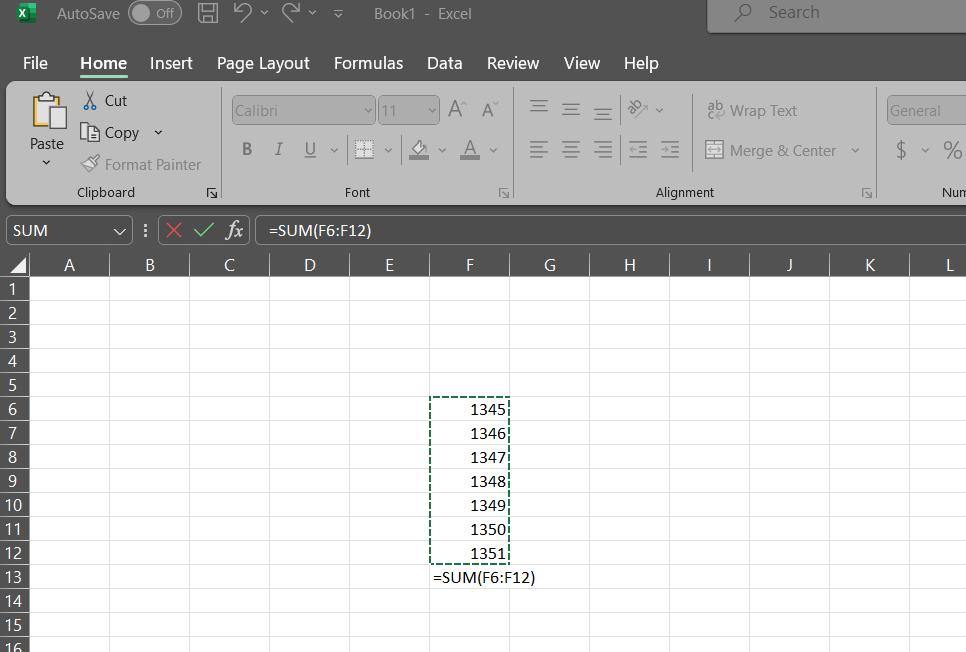966x652 pixels.
Task: Toggle the AutoSave switch
Action: [155, 13]
